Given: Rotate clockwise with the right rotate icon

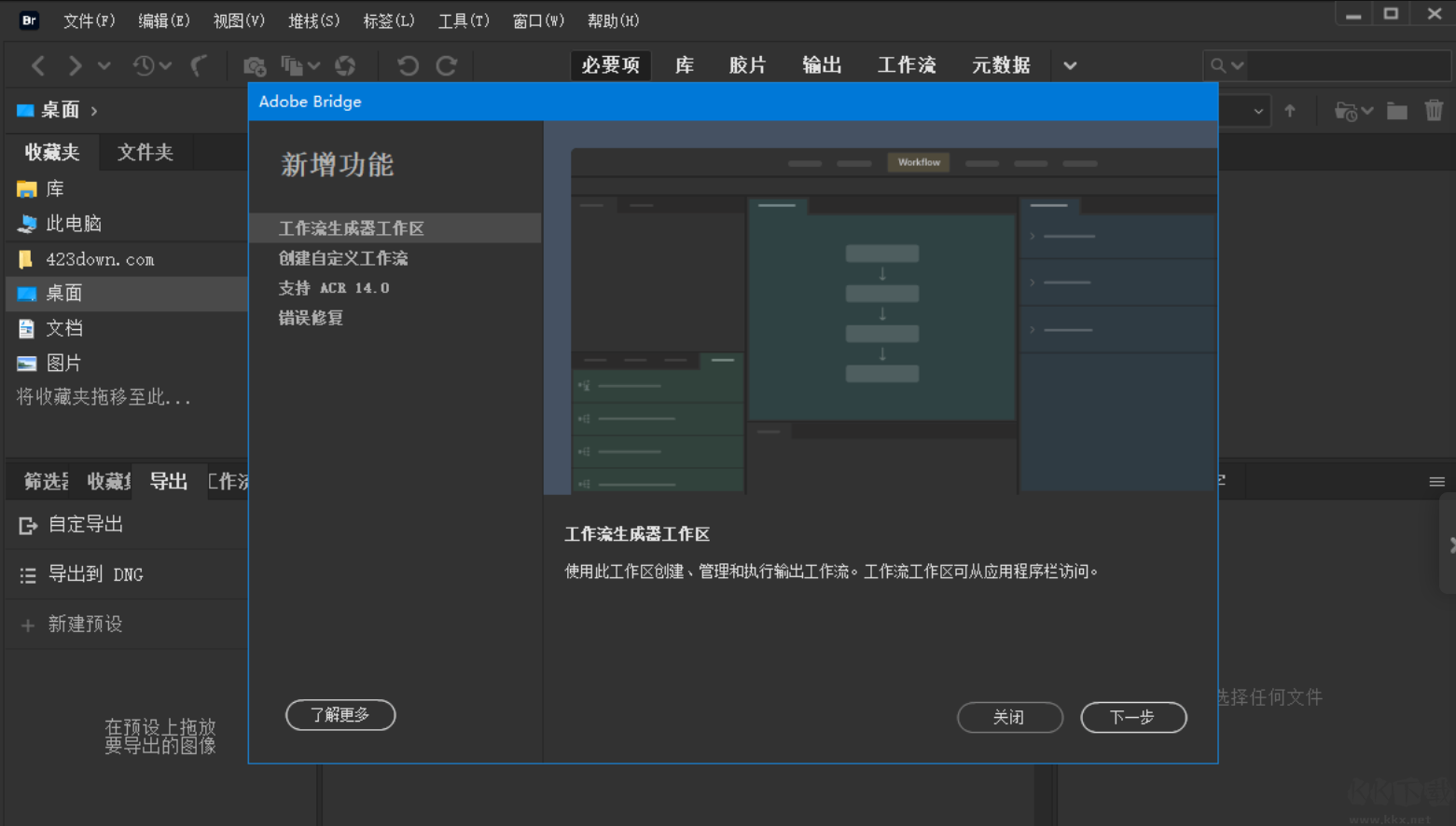Looking at the screenshot, I should pyautogui.click(x=447, y=65).
